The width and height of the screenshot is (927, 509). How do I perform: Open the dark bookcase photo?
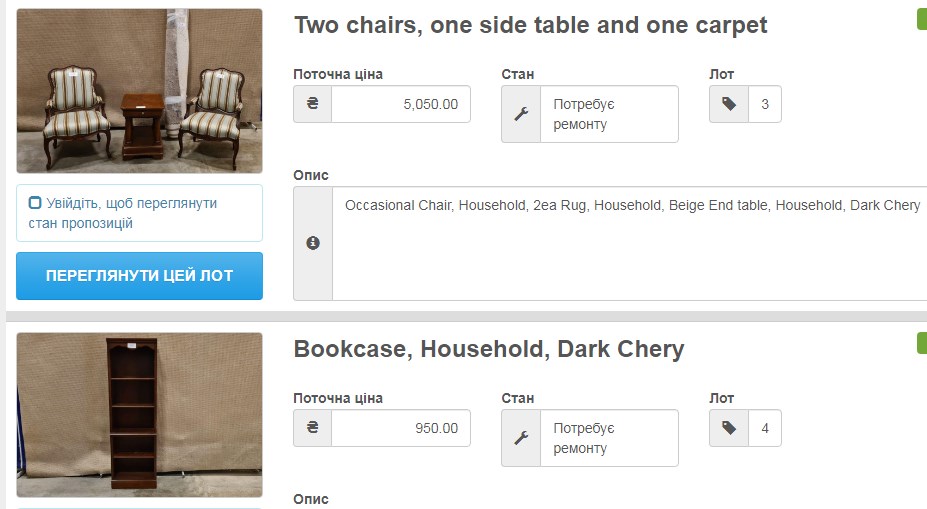click(139, 414)
